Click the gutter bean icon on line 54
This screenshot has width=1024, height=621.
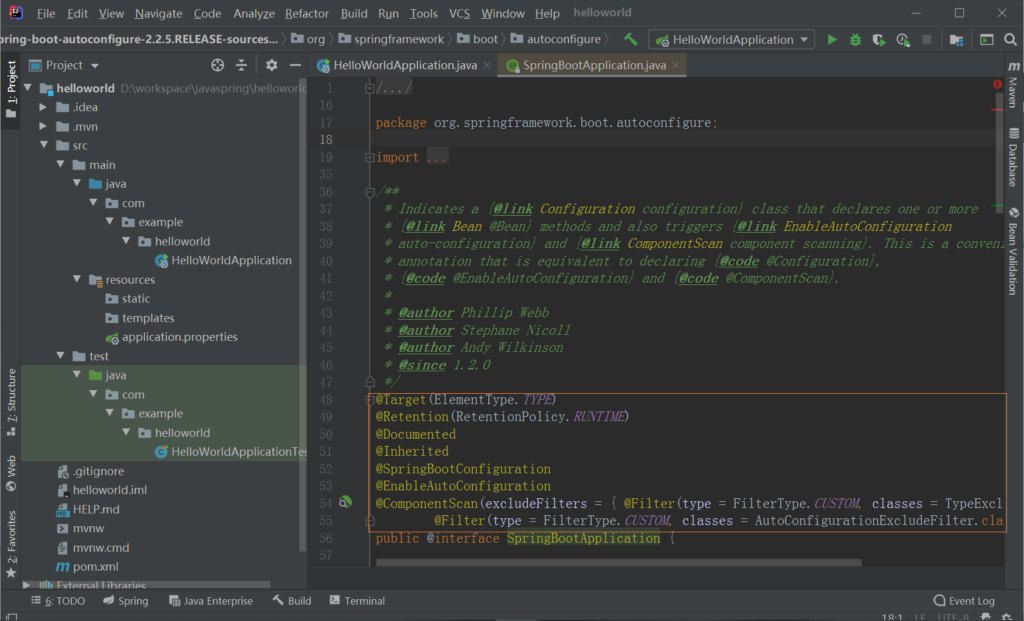[345, 502]
